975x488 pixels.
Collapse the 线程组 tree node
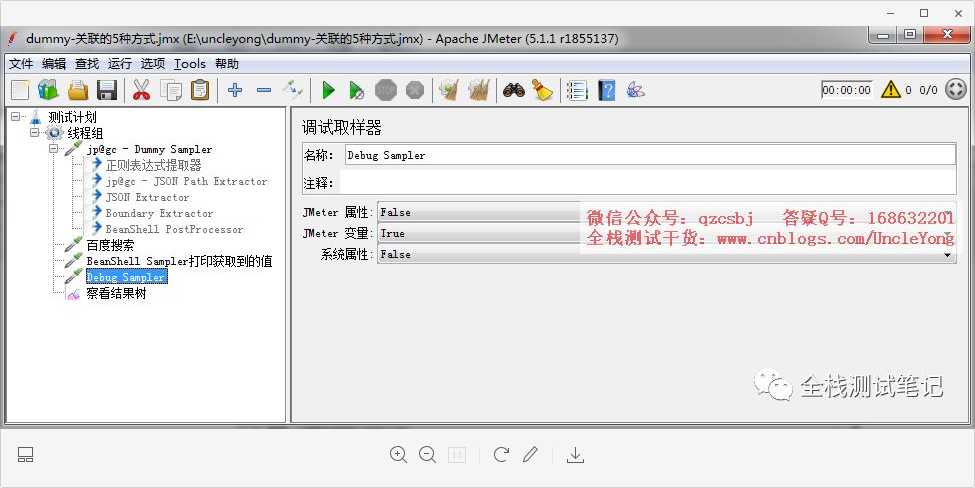(x=34, y=132)
